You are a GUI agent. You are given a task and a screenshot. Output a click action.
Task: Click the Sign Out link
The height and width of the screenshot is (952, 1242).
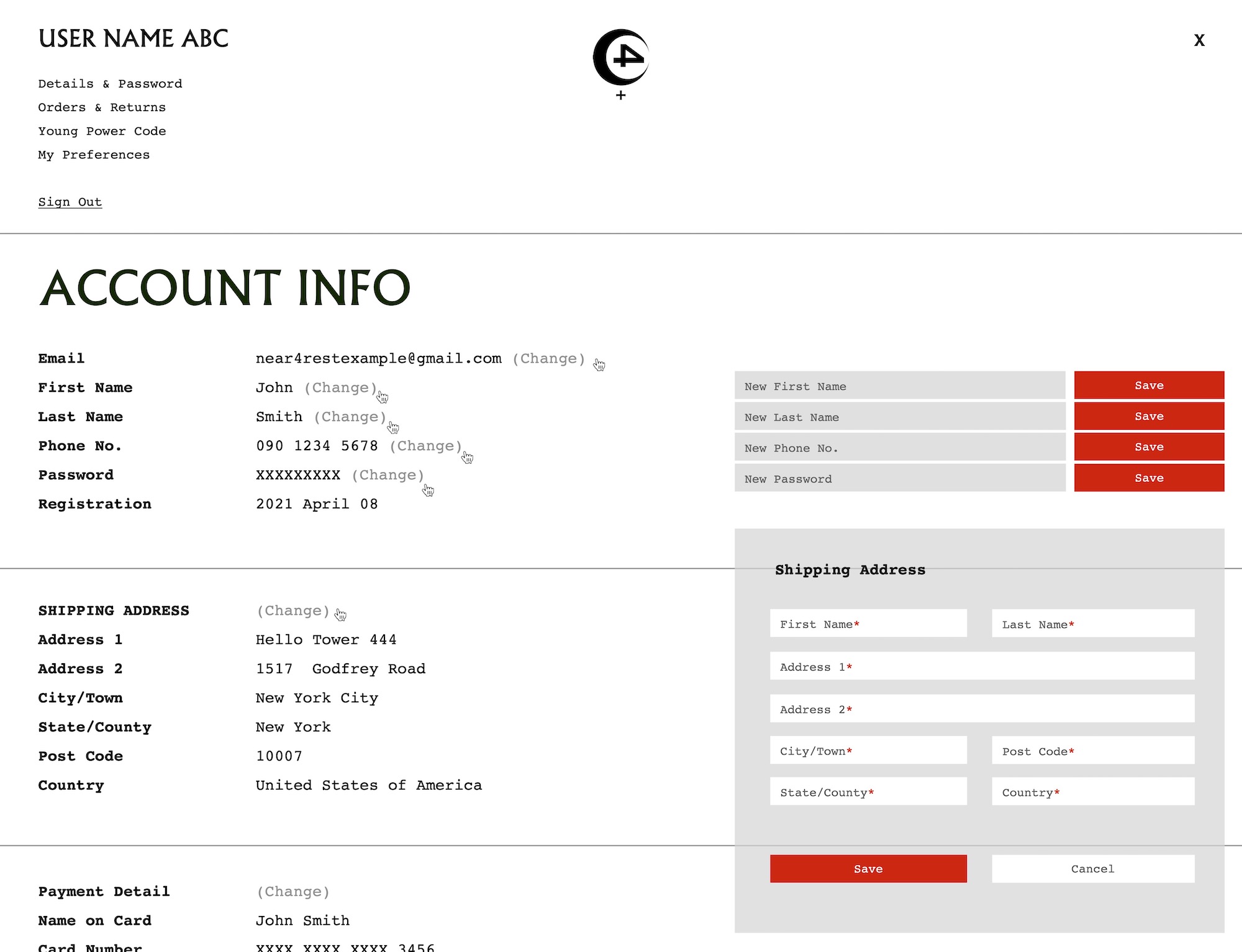[70, 202]
